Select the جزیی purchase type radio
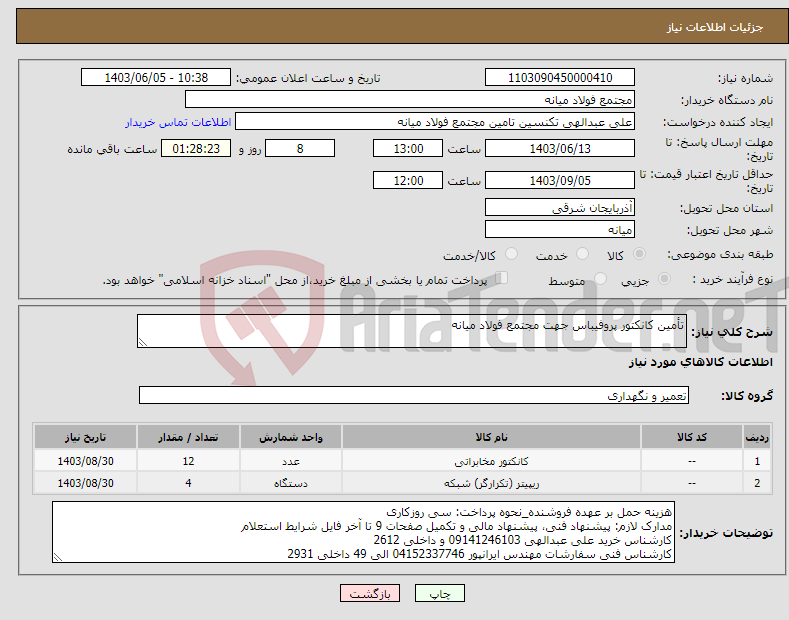 664,278
